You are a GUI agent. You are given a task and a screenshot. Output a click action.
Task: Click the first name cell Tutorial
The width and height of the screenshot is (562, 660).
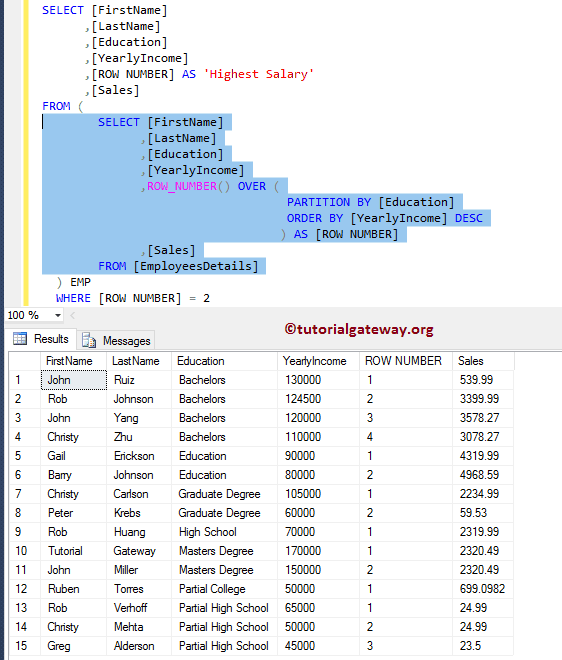tap(74, 551)
